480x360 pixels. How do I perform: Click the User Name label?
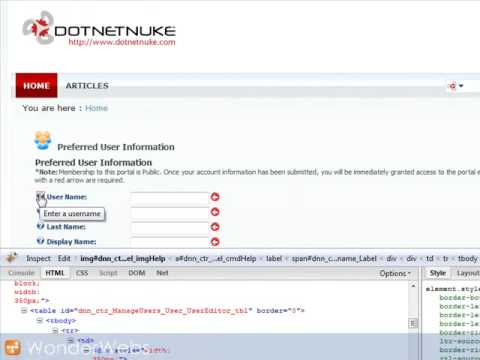coord(67,197)
